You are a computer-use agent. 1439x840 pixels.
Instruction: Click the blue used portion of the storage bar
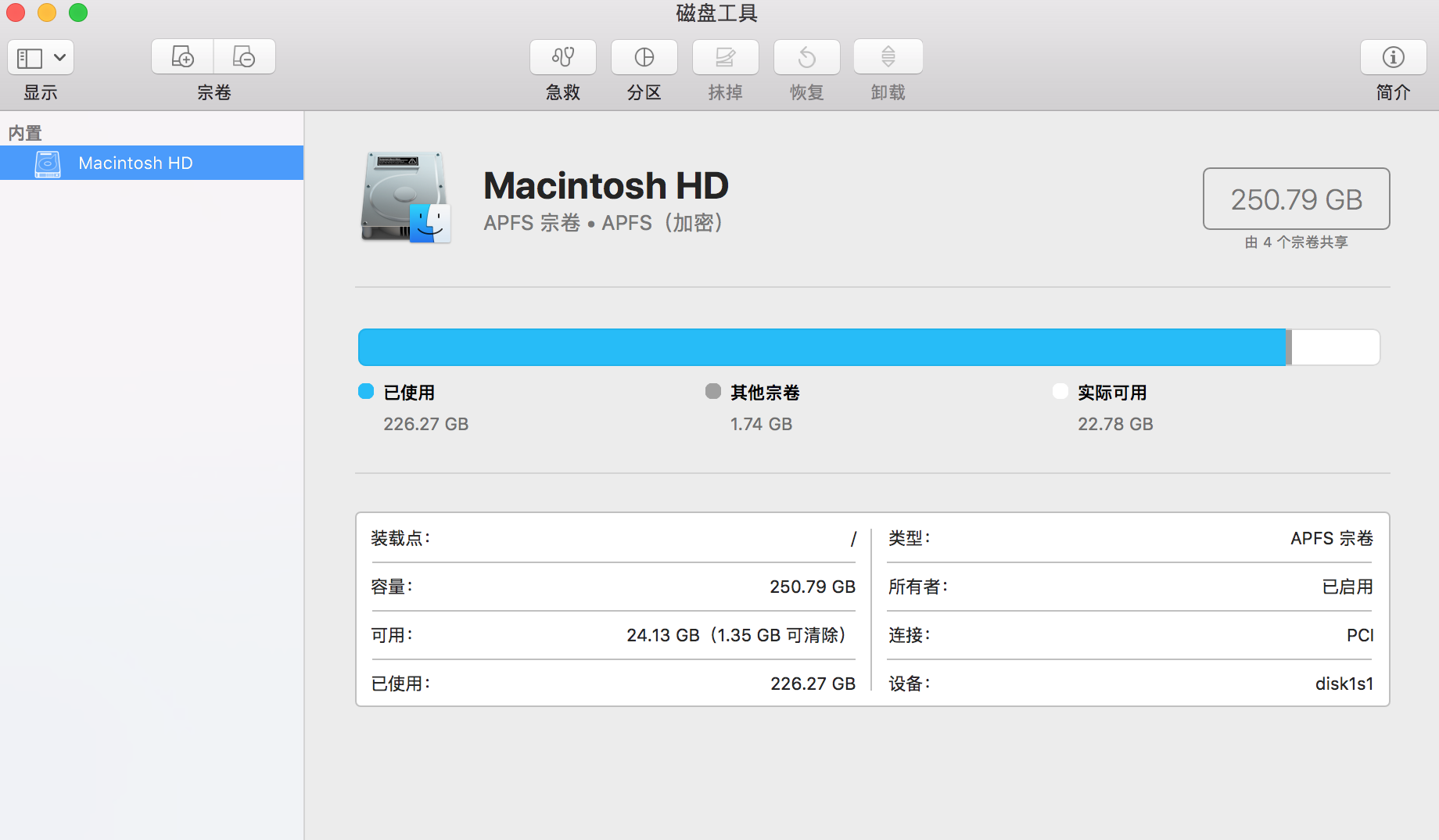point(821,347)
